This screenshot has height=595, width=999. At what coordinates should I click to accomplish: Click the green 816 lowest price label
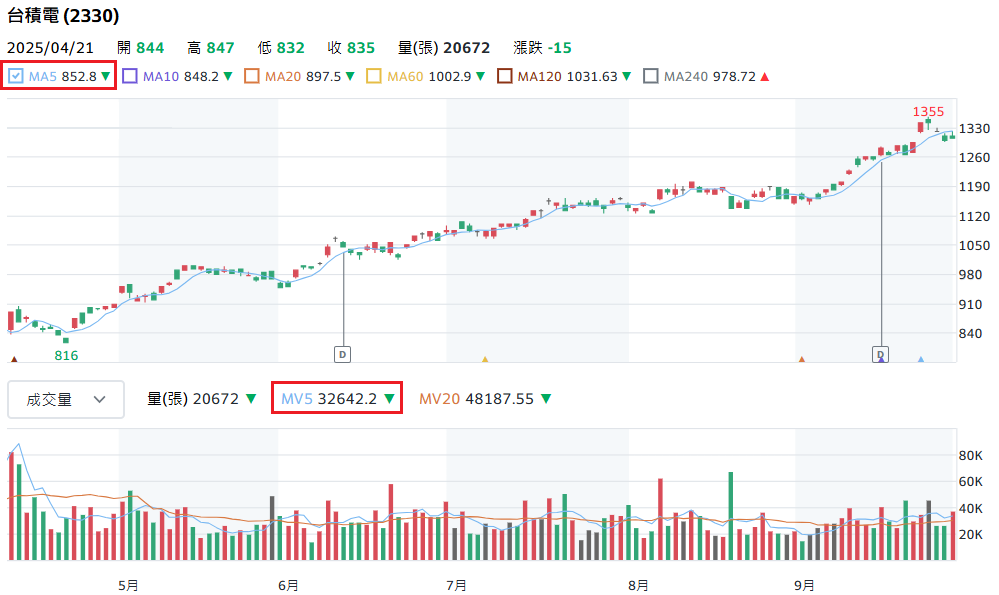click(66, 355)
